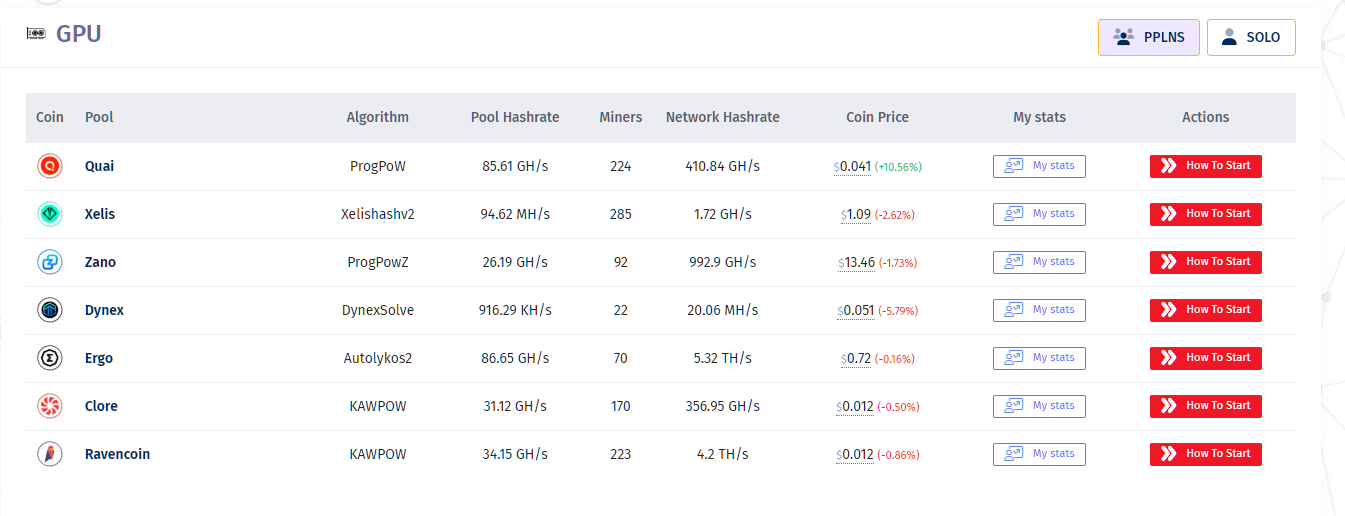Click the Quai coin logo icon
The height and width of the screenshot is (516, 1345).
coord(50,166)
